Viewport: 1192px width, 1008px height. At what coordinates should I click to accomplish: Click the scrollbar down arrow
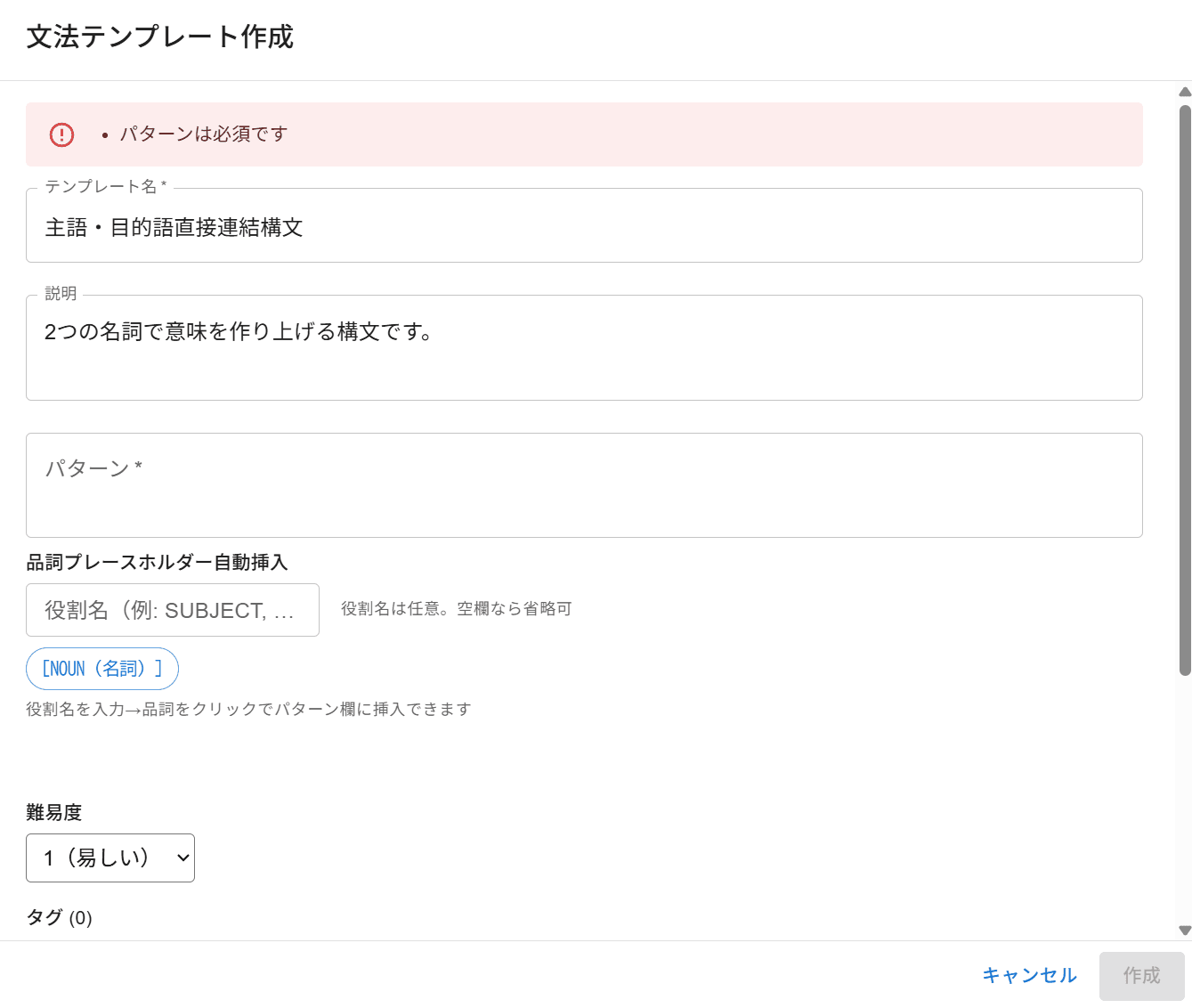1184,930
